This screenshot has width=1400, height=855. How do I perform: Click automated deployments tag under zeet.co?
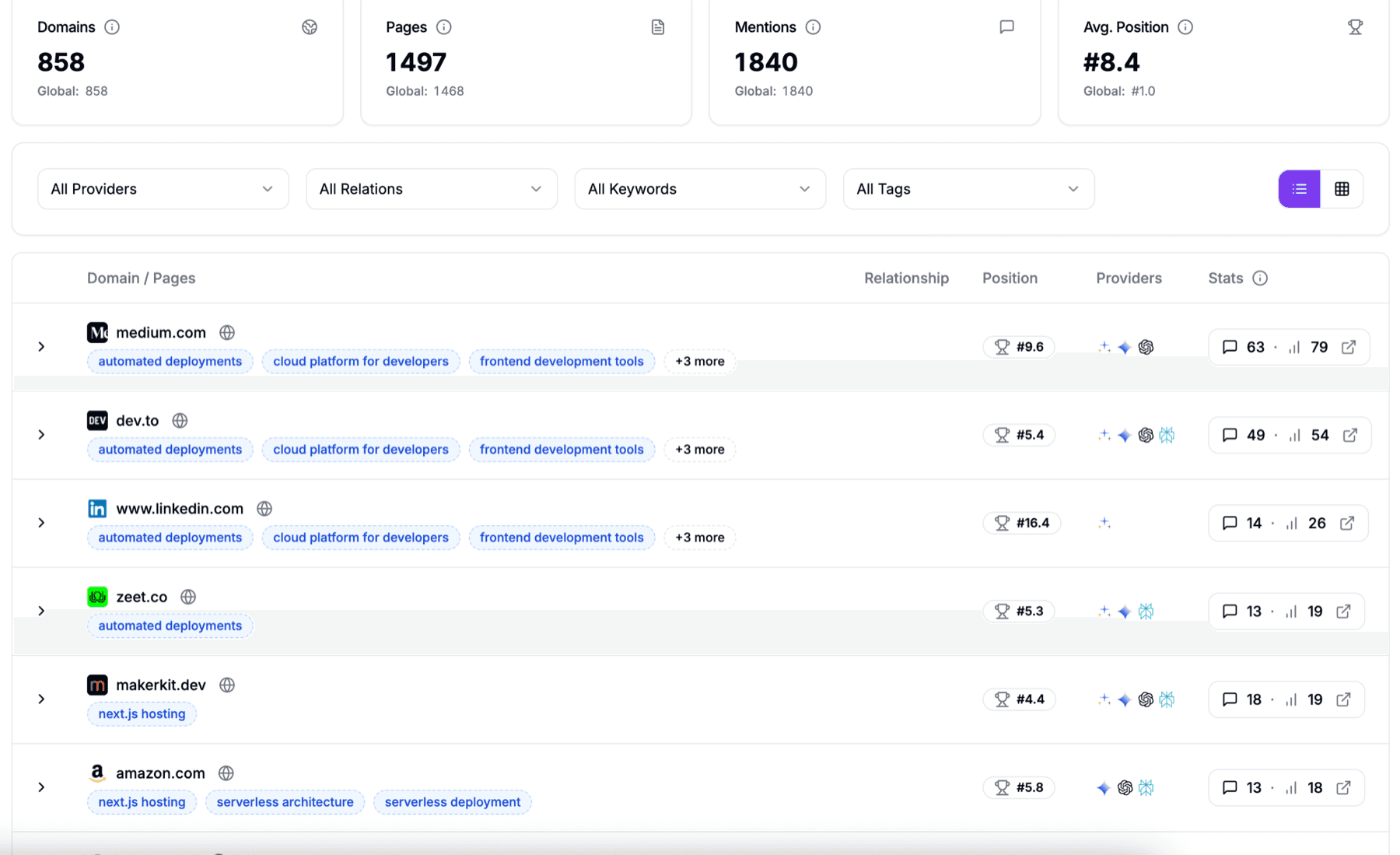(x=170, y=625)
